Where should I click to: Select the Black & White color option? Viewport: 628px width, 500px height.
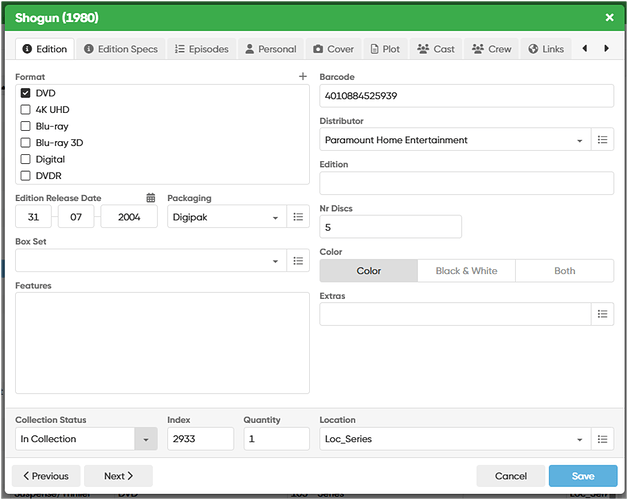[466, 271]
